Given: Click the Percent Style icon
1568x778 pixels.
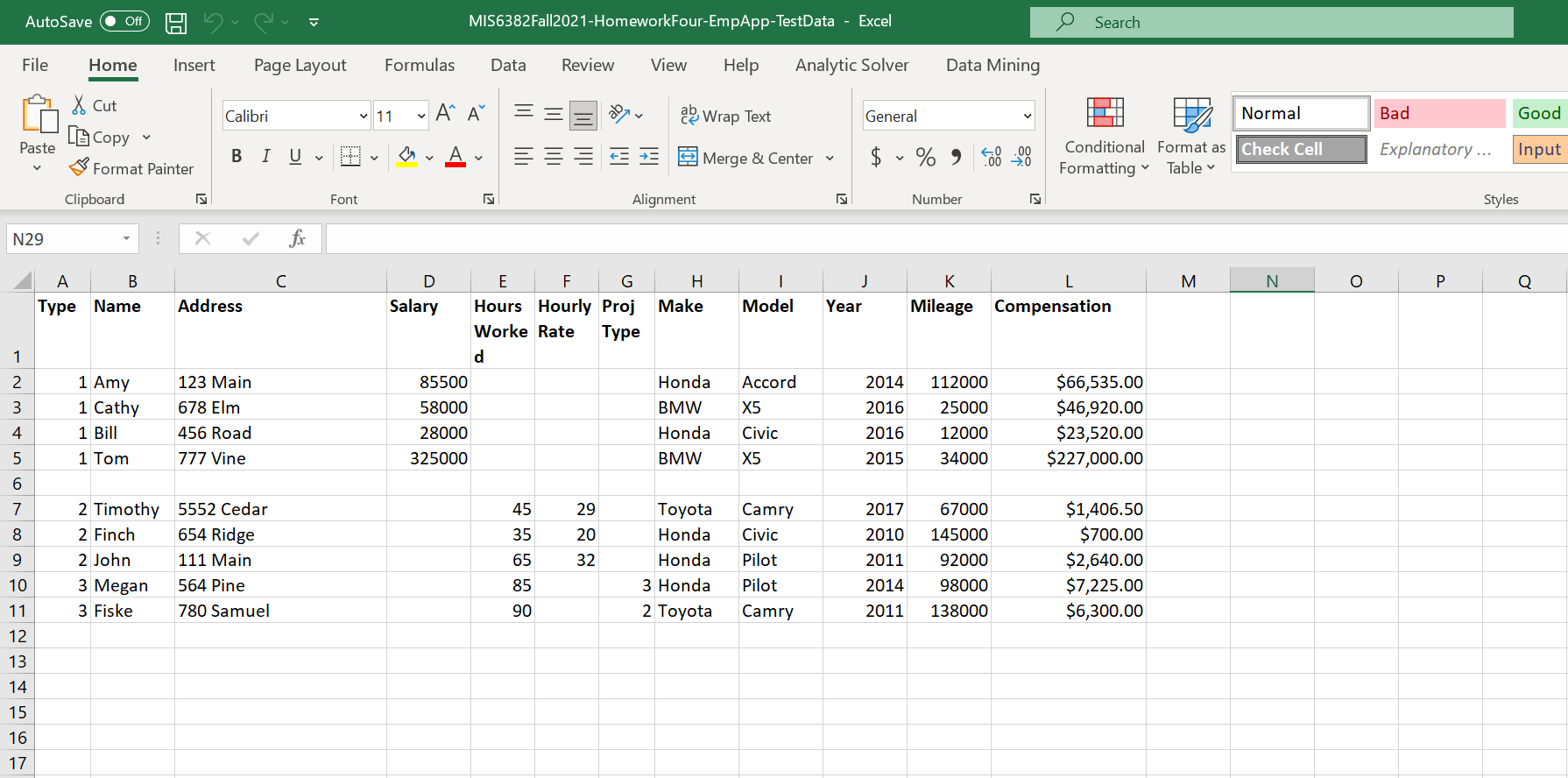Looking at the screenshot, I should point(925,158).
